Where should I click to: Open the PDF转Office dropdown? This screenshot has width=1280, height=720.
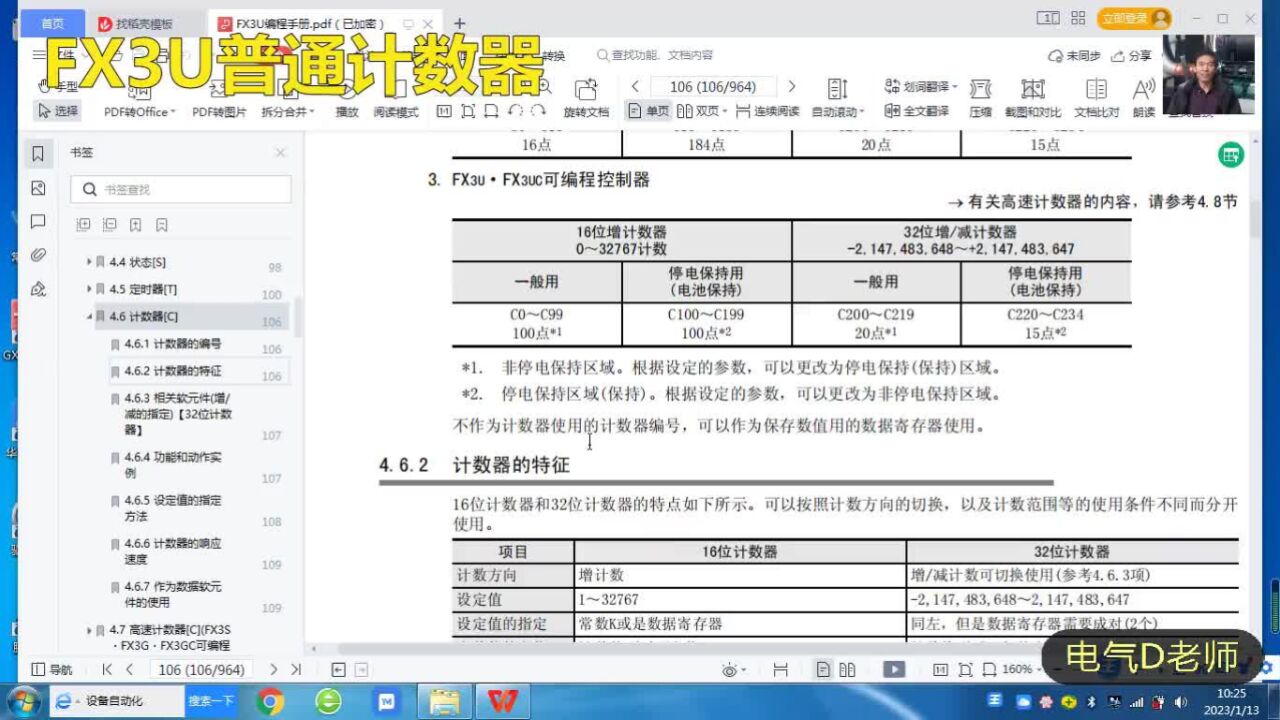click(140, 112)
